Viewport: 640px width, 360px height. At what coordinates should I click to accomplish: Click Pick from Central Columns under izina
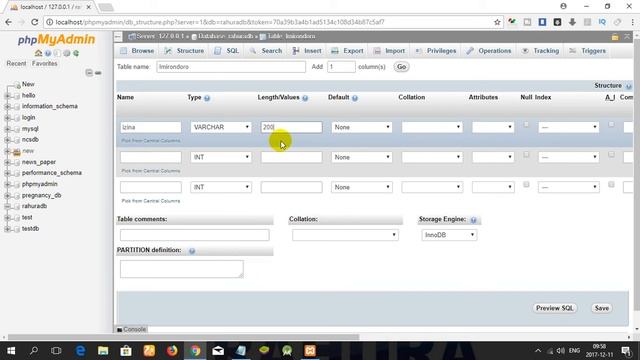coord(151,141)
